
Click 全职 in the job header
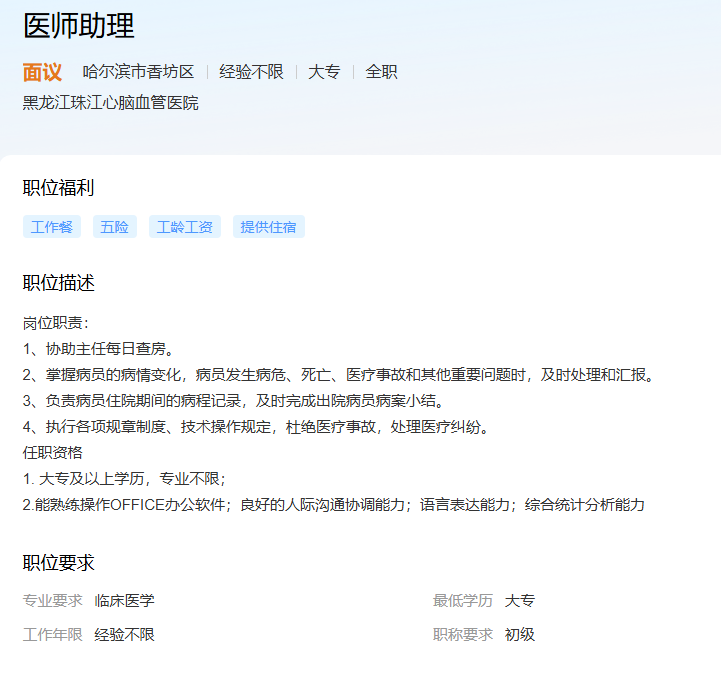point(381,72)
